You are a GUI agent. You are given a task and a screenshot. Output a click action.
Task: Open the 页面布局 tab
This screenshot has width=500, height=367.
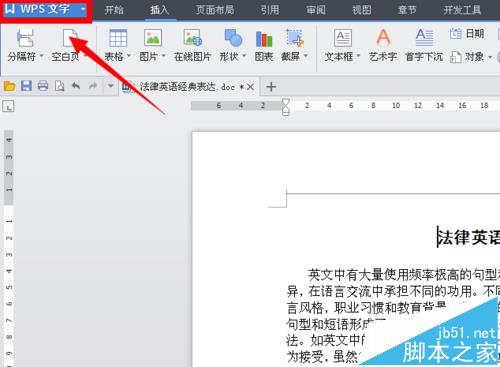coord(215,10)
